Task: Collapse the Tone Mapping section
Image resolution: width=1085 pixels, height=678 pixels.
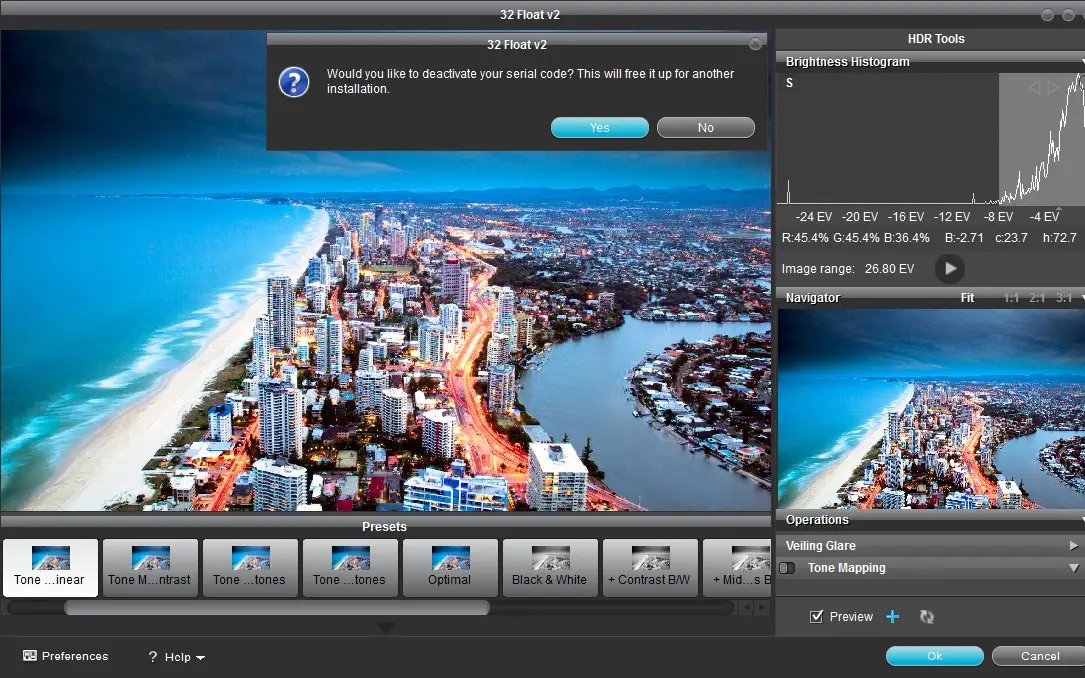Action: click(x=1074, y=568)
